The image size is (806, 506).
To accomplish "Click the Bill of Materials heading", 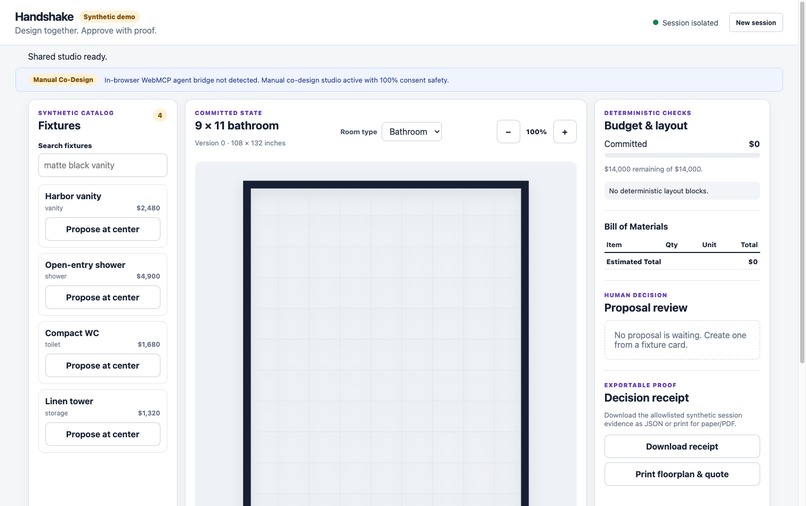I will (636, 227).
